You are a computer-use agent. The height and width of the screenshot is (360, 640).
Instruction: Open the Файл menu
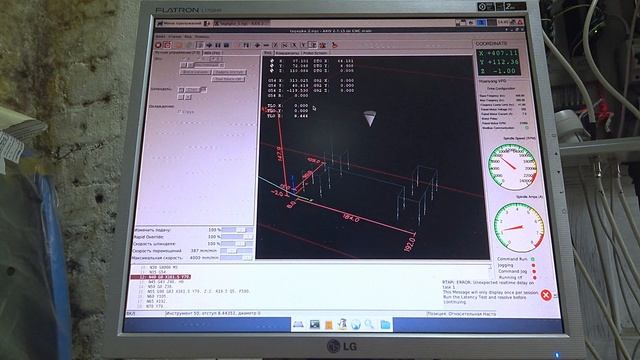click(161, 37)
